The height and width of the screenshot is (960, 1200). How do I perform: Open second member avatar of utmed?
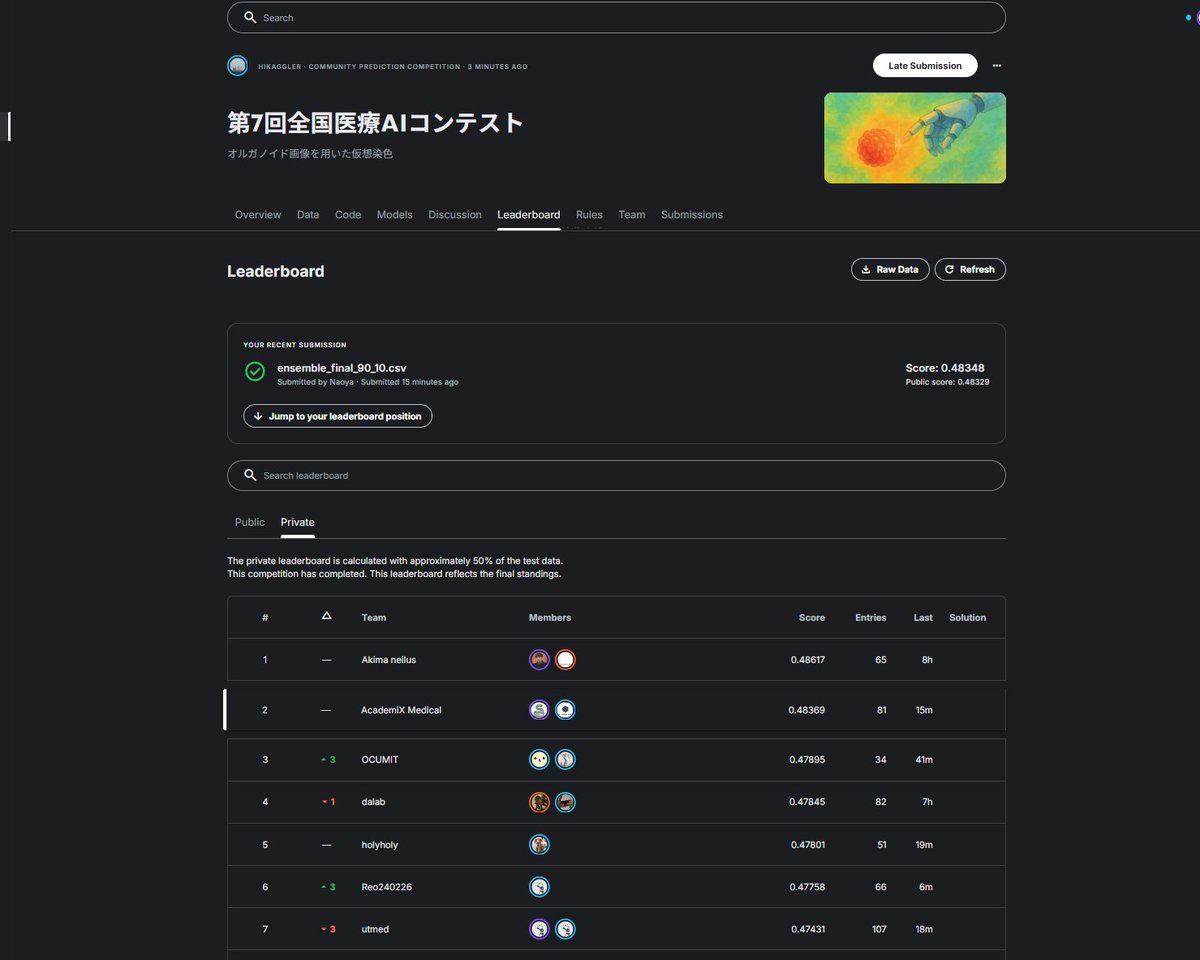[x=565, y=929]
